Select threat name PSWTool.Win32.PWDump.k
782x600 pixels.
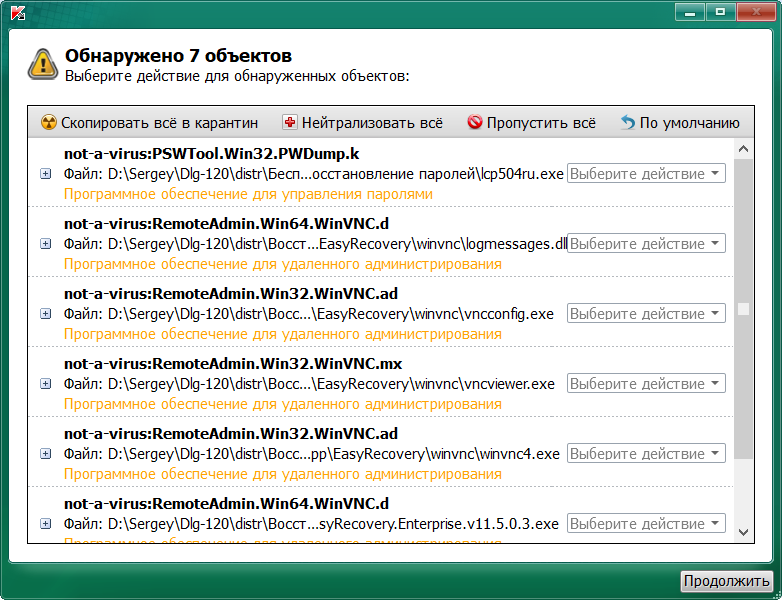tap(211, 154)
